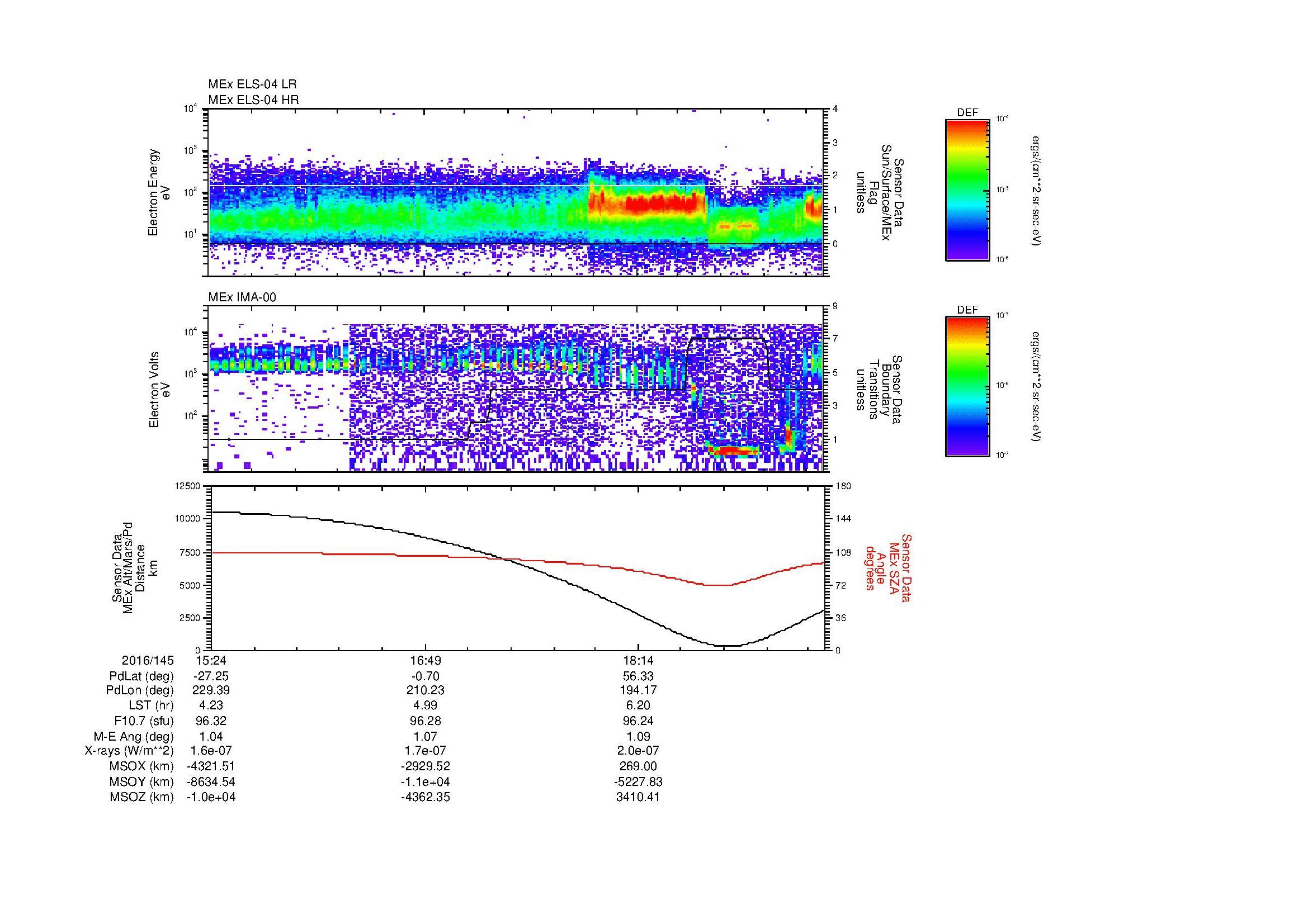Click the time tick label '16:49'
Screen dimensions: 1308x924
click(x=425, y=660)
